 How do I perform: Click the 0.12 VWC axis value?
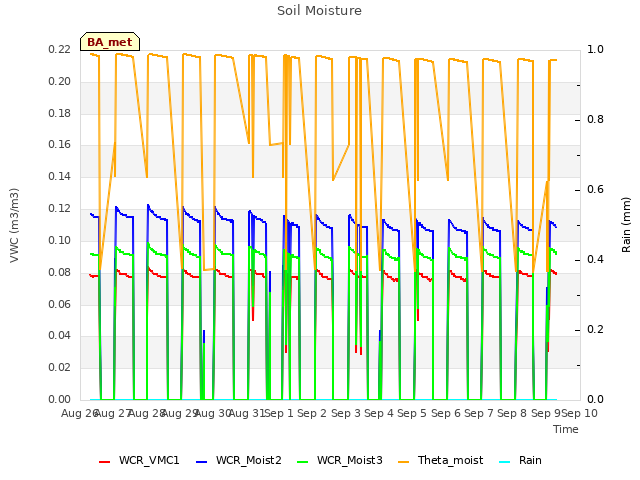(59, 209)
